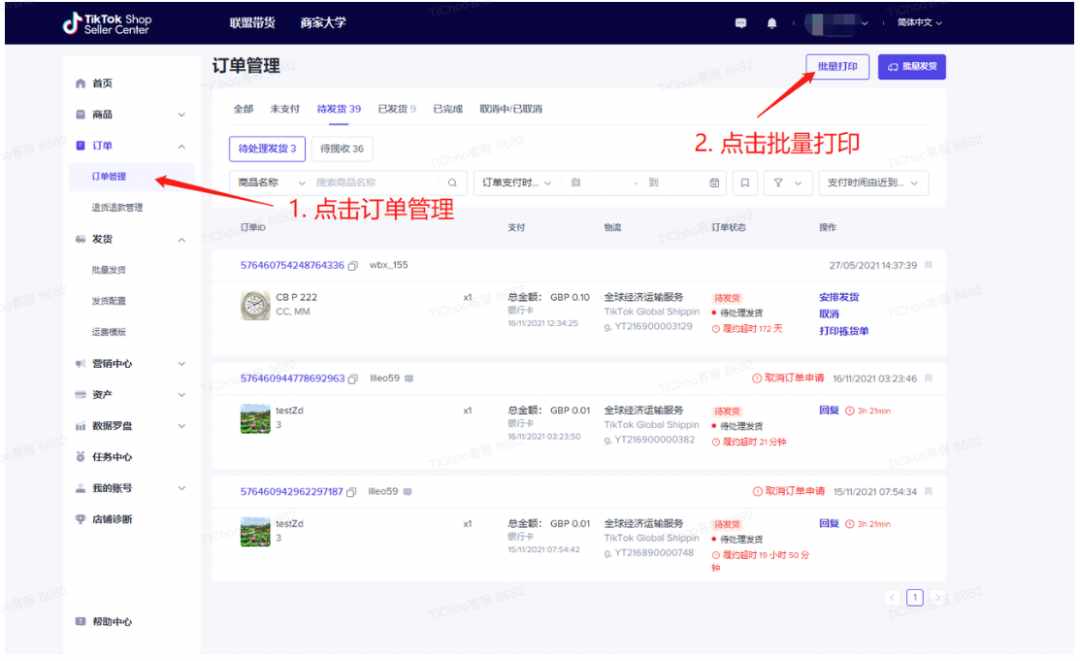Copy order ID 576460944778692963 using copy icon
1080x661 pixels.
[353, 379]
